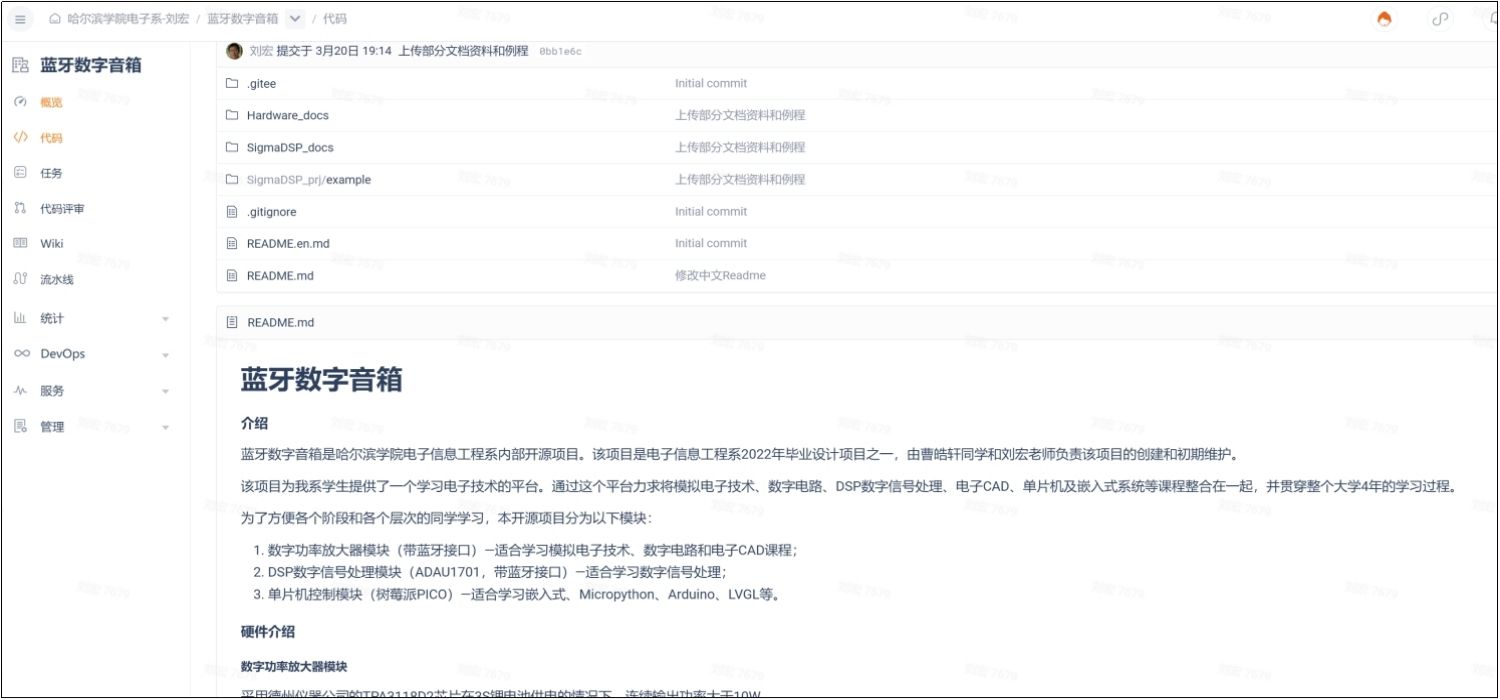
Task: Select 代码 in the sidebar
Action: pos(51,138)
